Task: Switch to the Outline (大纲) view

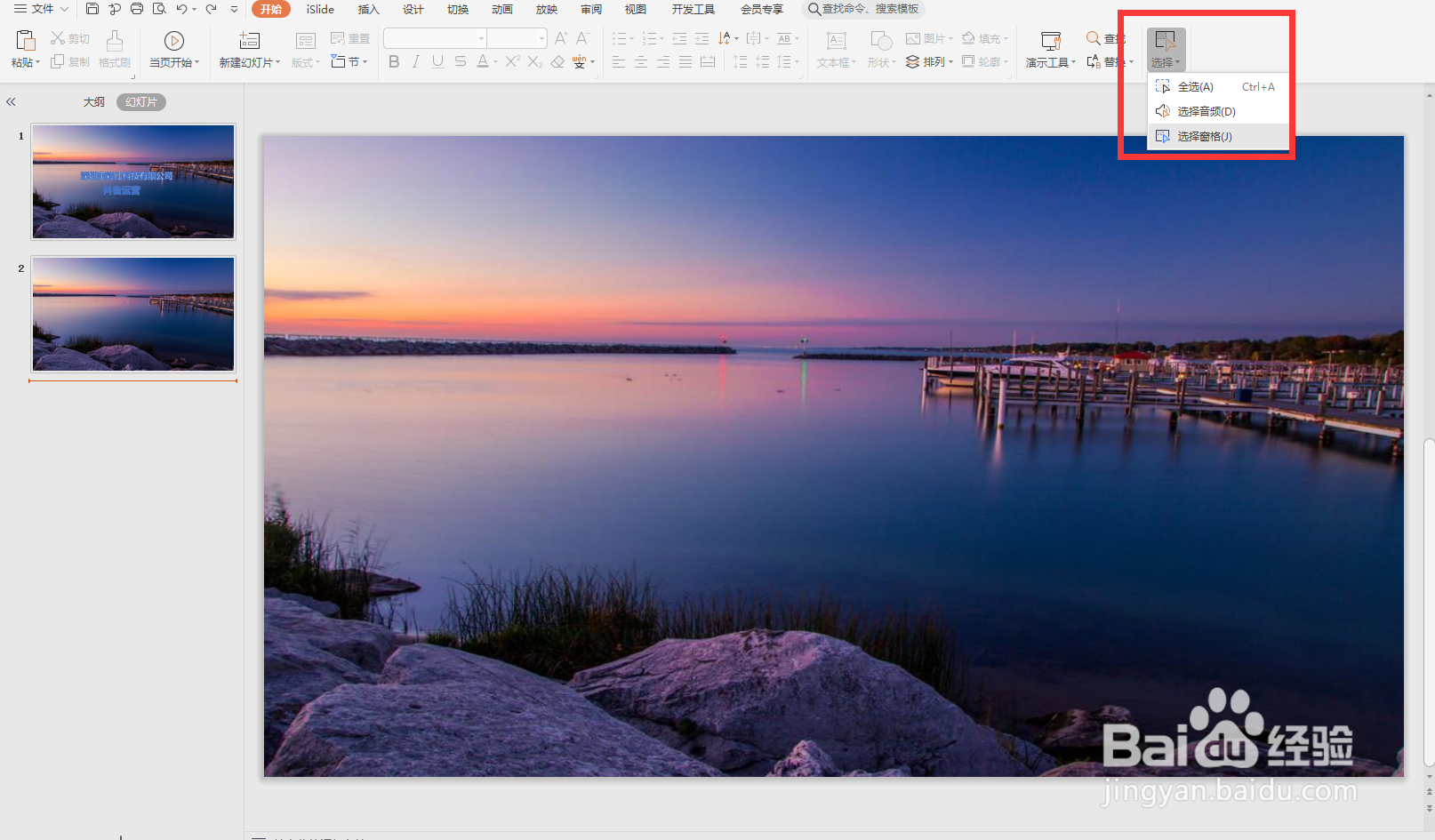Action: [93, 102]
